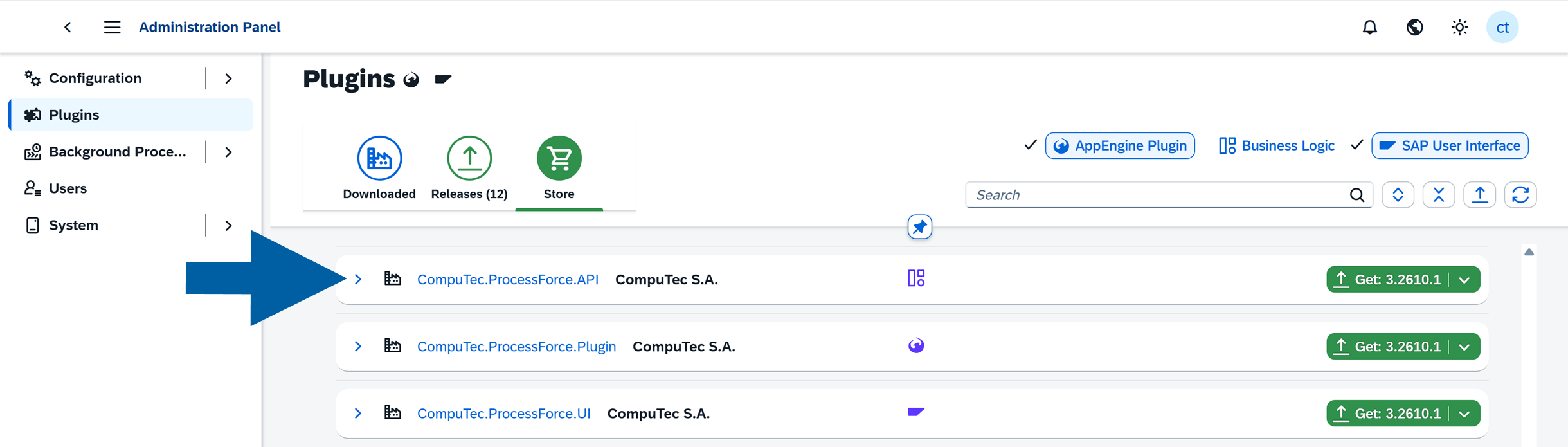Expand the CompuTec.ProcessForce.Plugin row
This screenshot has height=447, width=1568.
(x=358, y=346)
